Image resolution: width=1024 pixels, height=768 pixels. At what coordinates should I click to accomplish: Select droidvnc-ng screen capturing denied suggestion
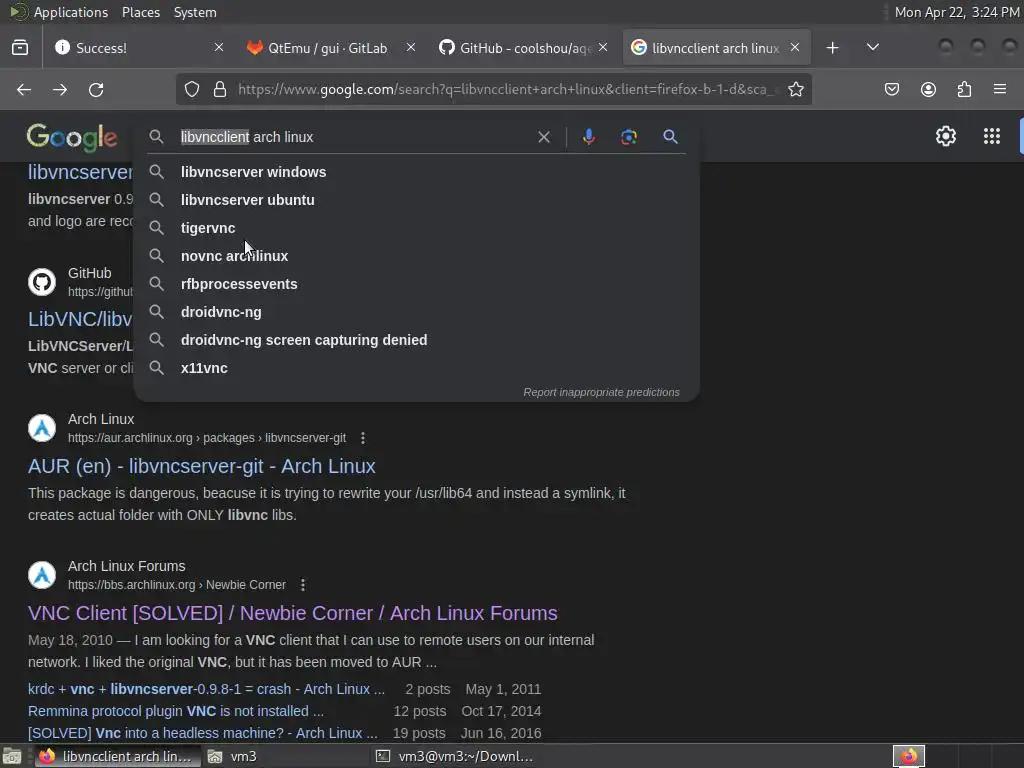417,340
